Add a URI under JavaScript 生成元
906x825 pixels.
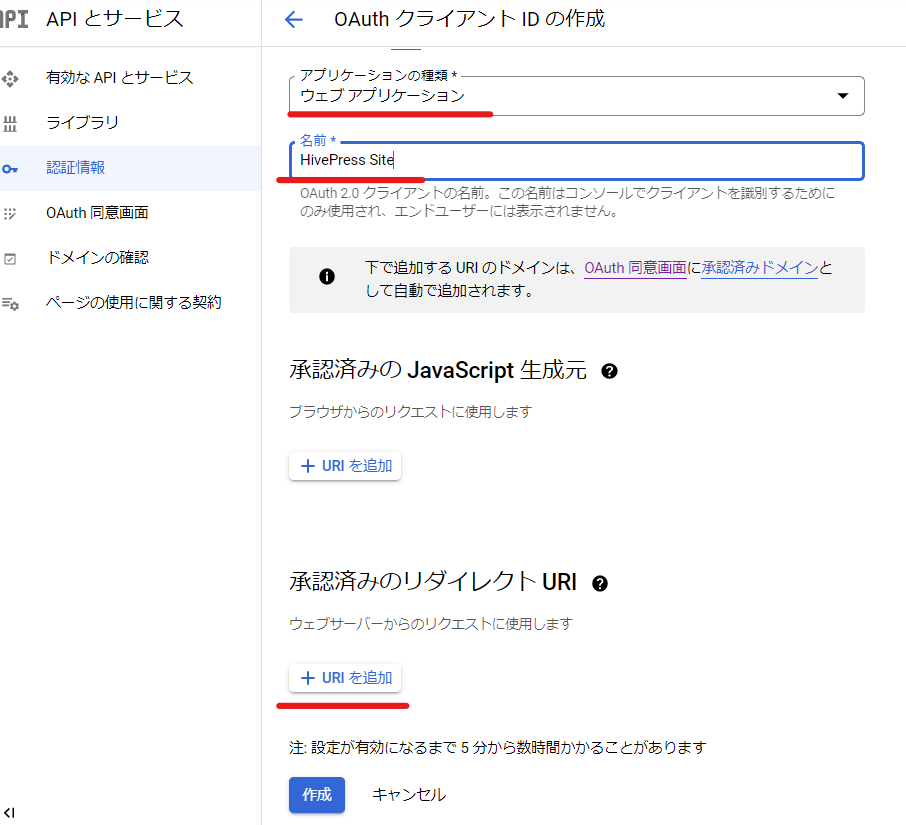pos(345,466)
